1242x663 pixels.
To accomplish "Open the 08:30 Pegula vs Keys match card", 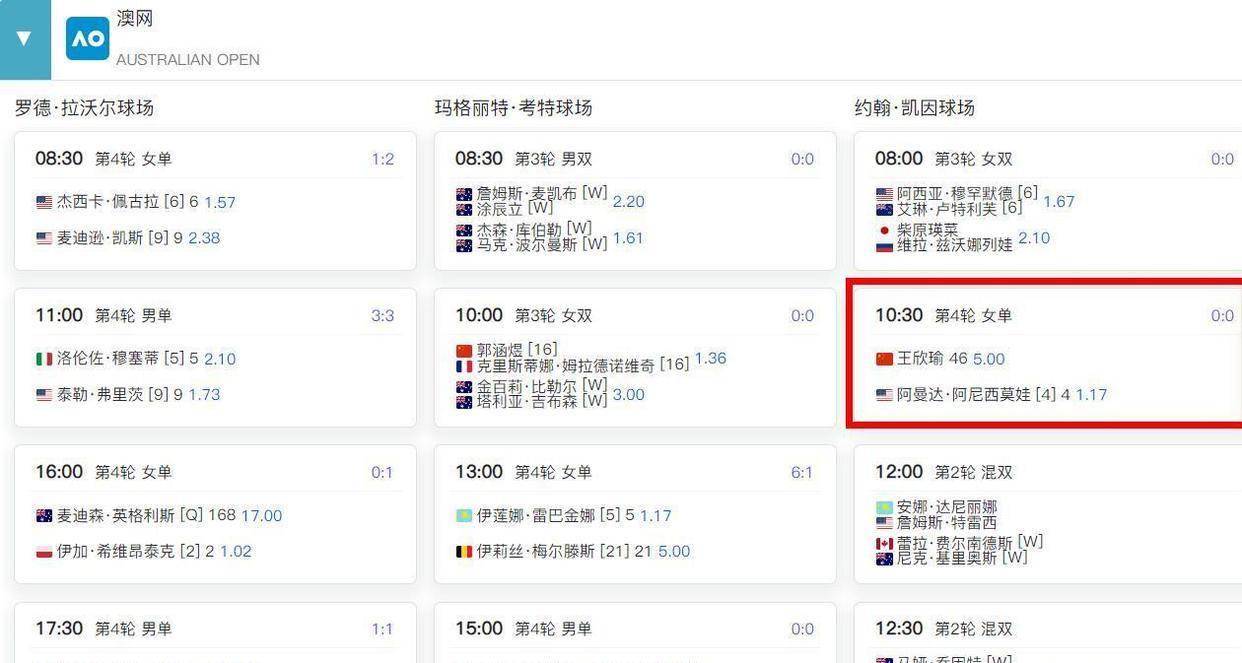I will point(215,200).
